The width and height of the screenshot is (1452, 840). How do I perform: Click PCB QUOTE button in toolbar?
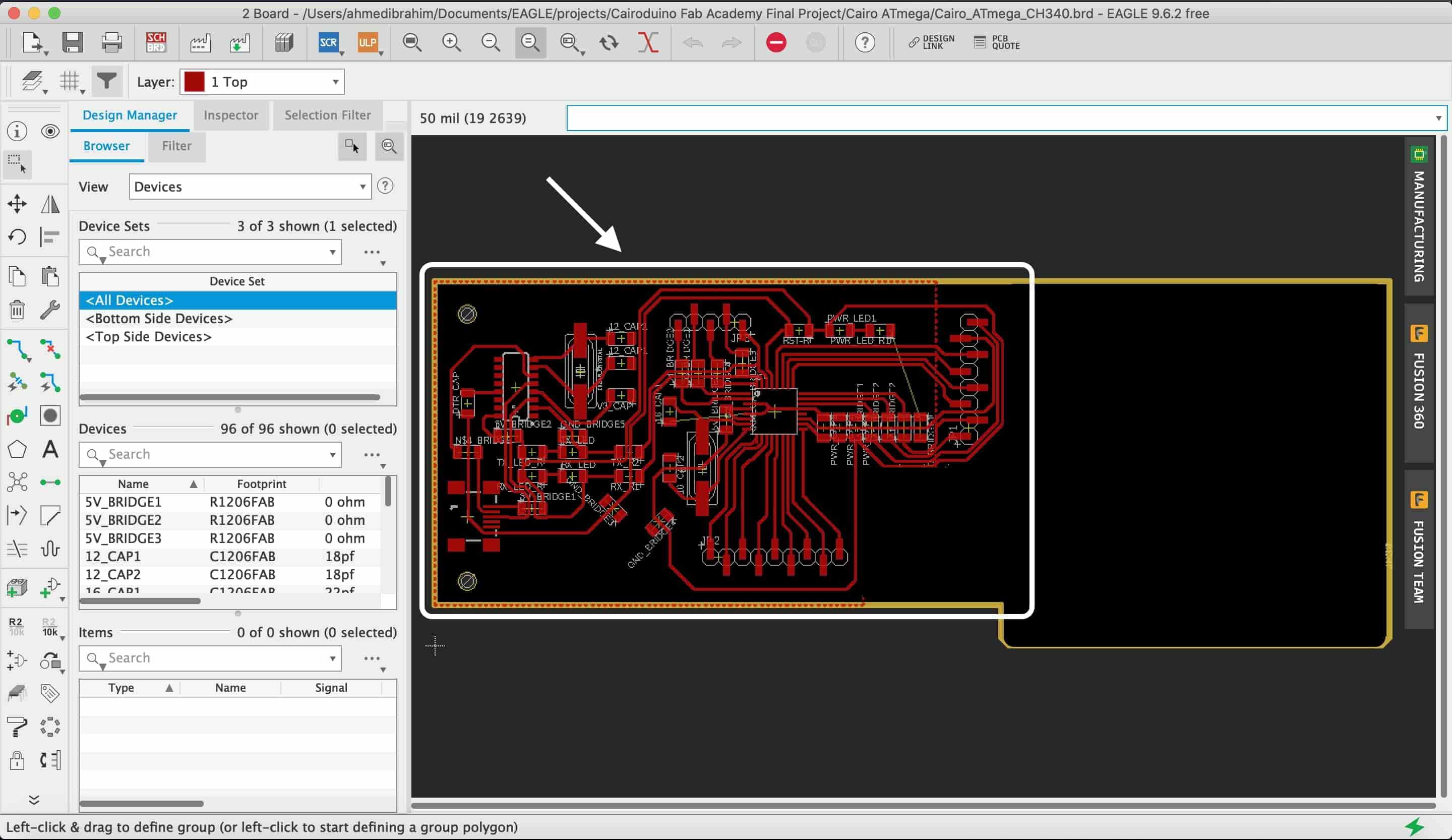click(1001, 41)
